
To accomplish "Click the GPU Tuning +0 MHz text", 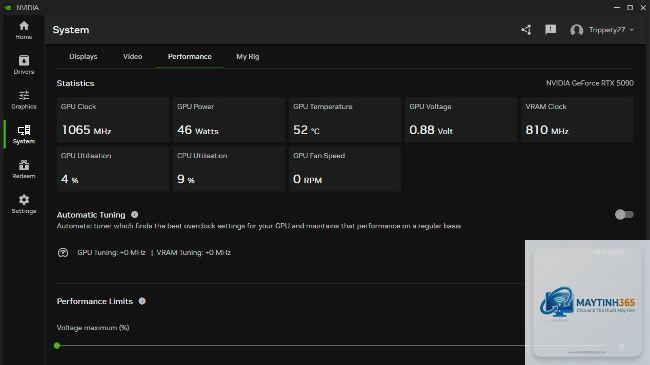I will coord(111,253).
